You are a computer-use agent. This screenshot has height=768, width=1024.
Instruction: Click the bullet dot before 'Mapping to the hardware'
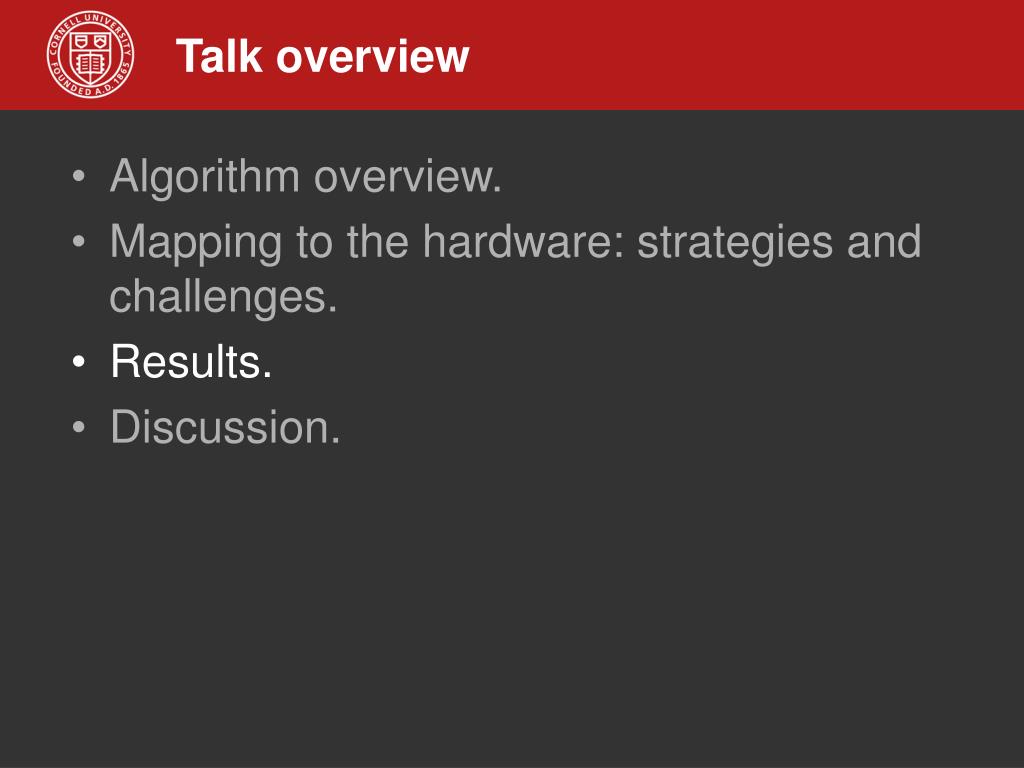pos(79,242)
